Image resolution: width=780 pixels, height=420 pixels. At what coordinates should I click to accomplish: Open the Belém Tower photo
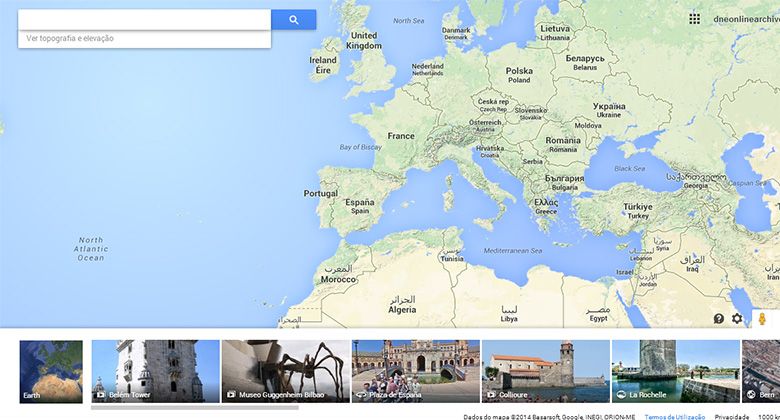155,371
